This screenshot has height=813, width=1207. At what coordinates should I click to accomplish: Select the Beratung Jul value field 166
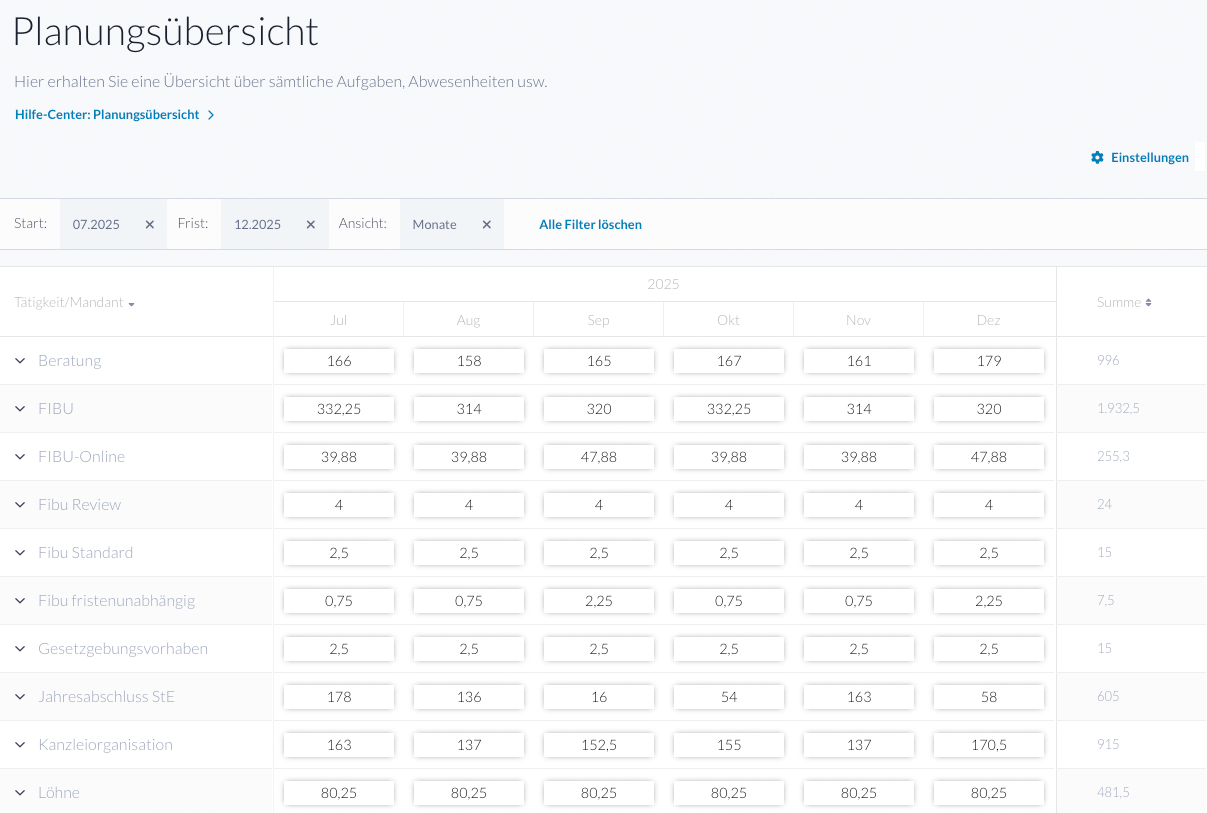tap(339, 361)
